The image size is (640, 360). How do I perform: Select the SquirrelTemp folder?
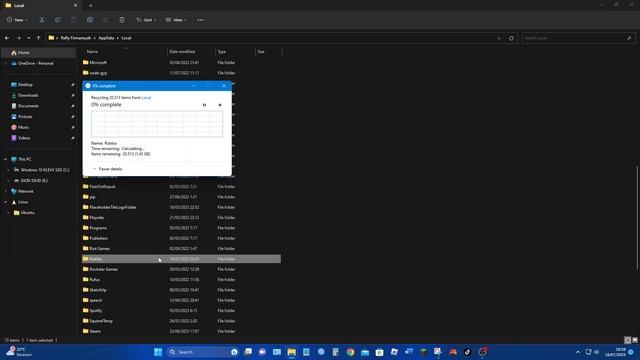pyautogui.click(x=101, y=321)
